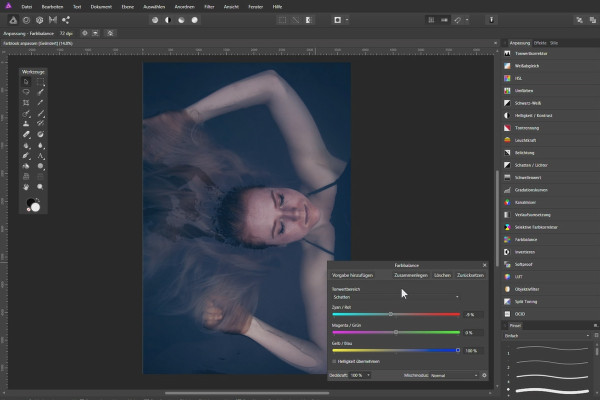600x400 pixels.
Task: Click the Select All marquee toolbar icon
Action: 282,20
